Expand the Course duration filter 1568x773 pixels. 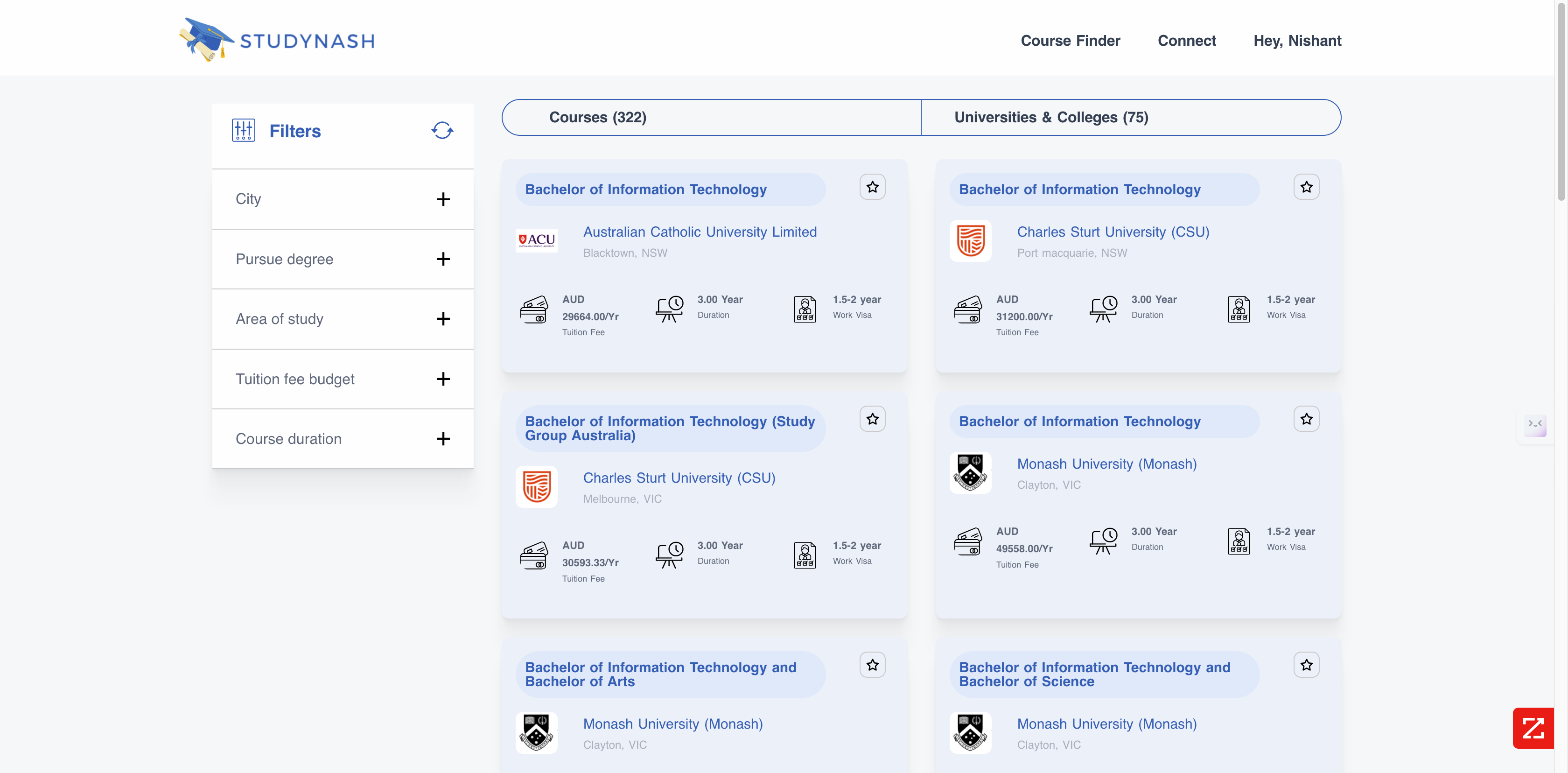(343, 439)
